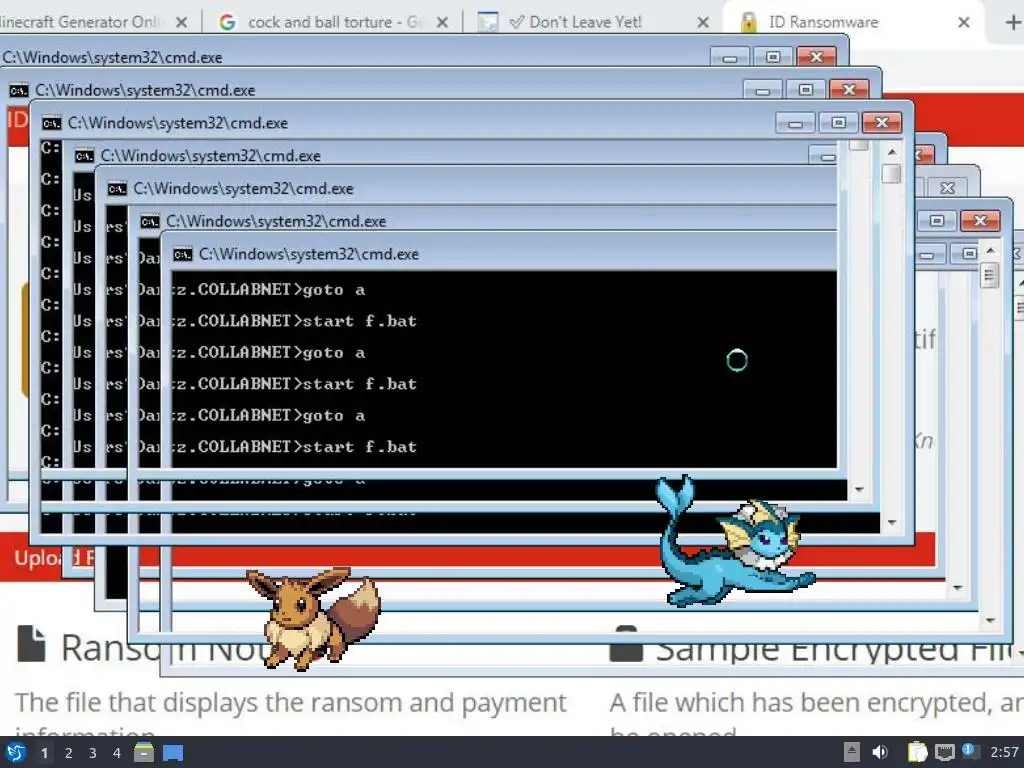Image resolution: width=1024 pixels, height=768 pixels.
Task: Close the rearmost cmd window
Action: pos(816,57)
